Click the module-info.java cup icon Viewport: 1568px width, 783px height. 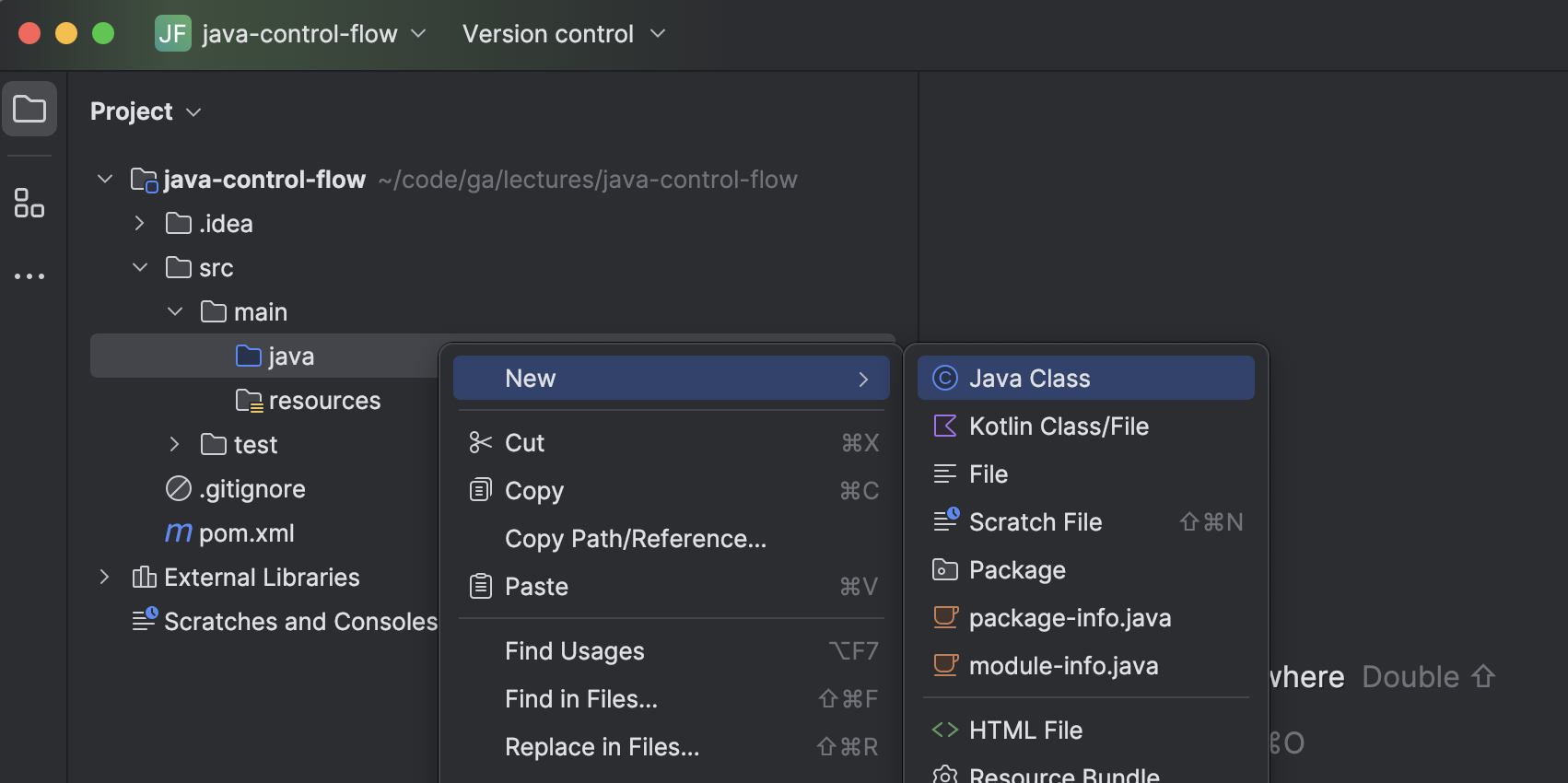click(946, 665)
